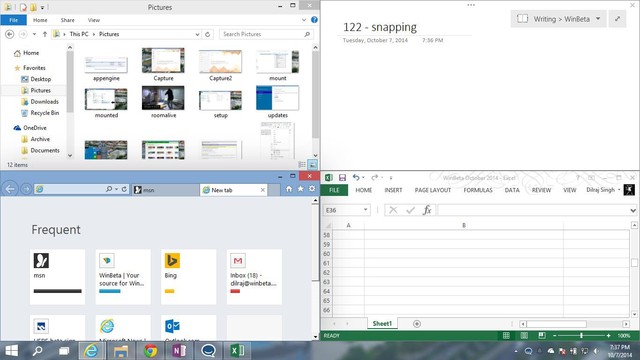Viewport: 640px width, 360px height.
Task: Click the Search Pictures input field
Action: 266,34
